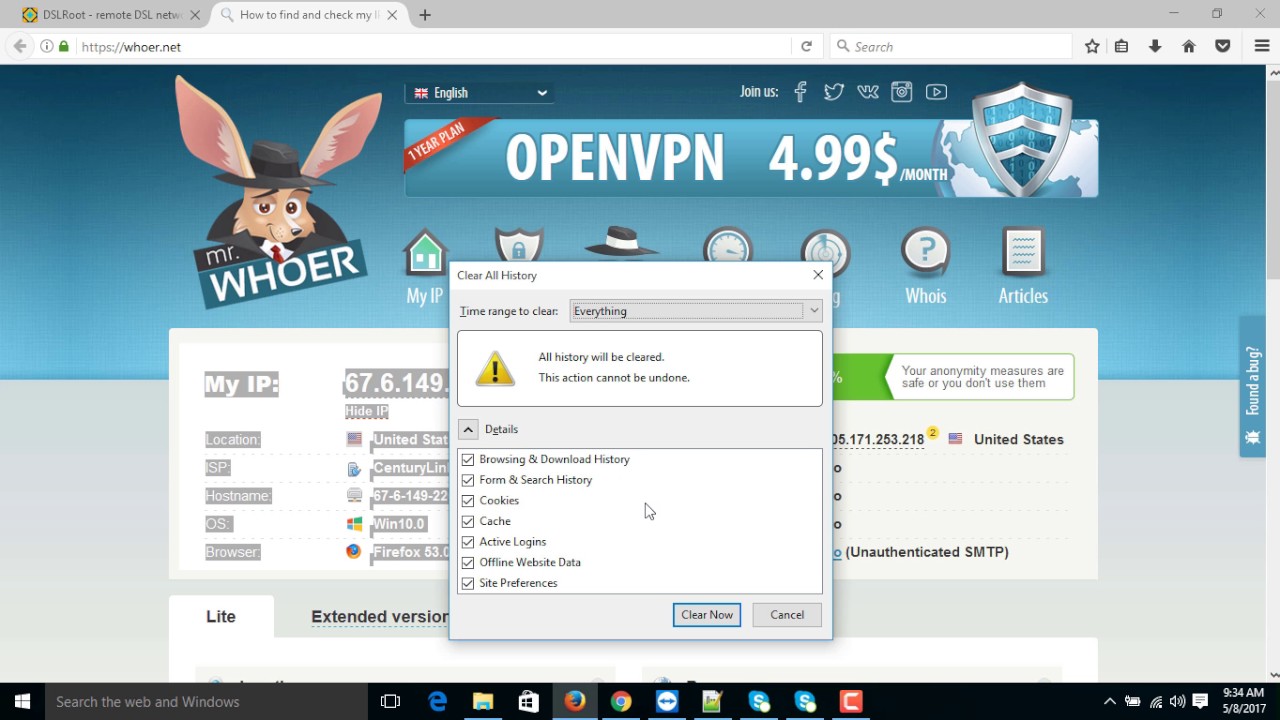This screenshot has height=720, width=1280.
Task: Uncheck the Cache checkbox
Action: (468, 521)
